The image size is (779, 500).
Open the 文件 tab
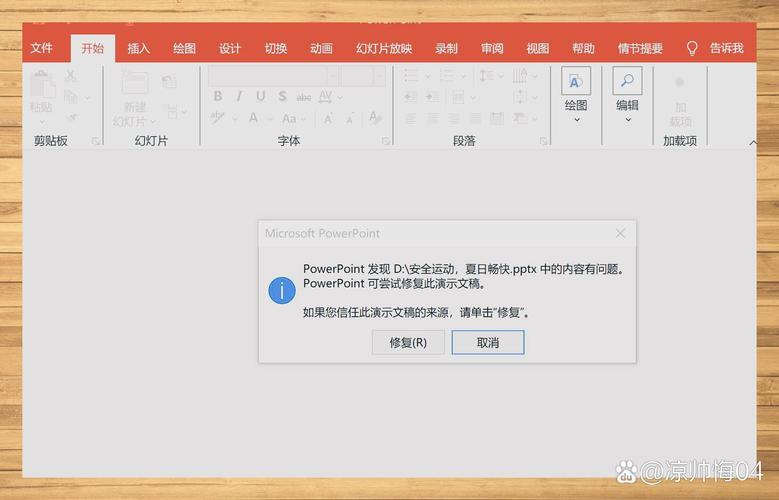click(x=41, y=48)
